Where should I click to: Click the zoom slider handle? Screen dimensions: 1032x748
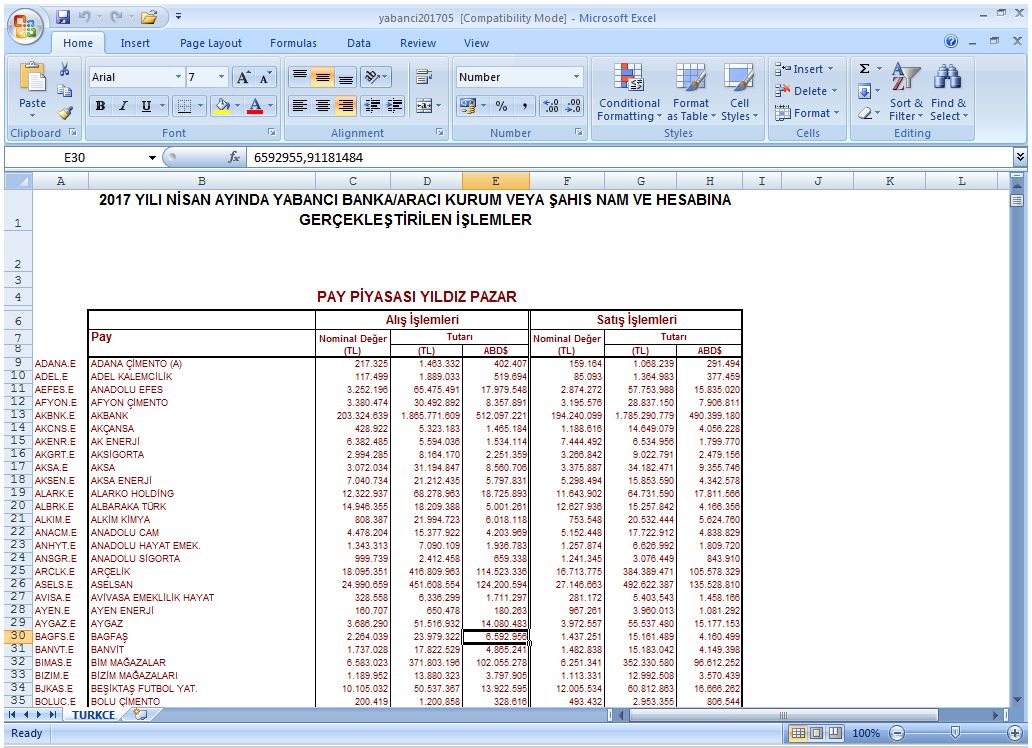click(955, 733)
